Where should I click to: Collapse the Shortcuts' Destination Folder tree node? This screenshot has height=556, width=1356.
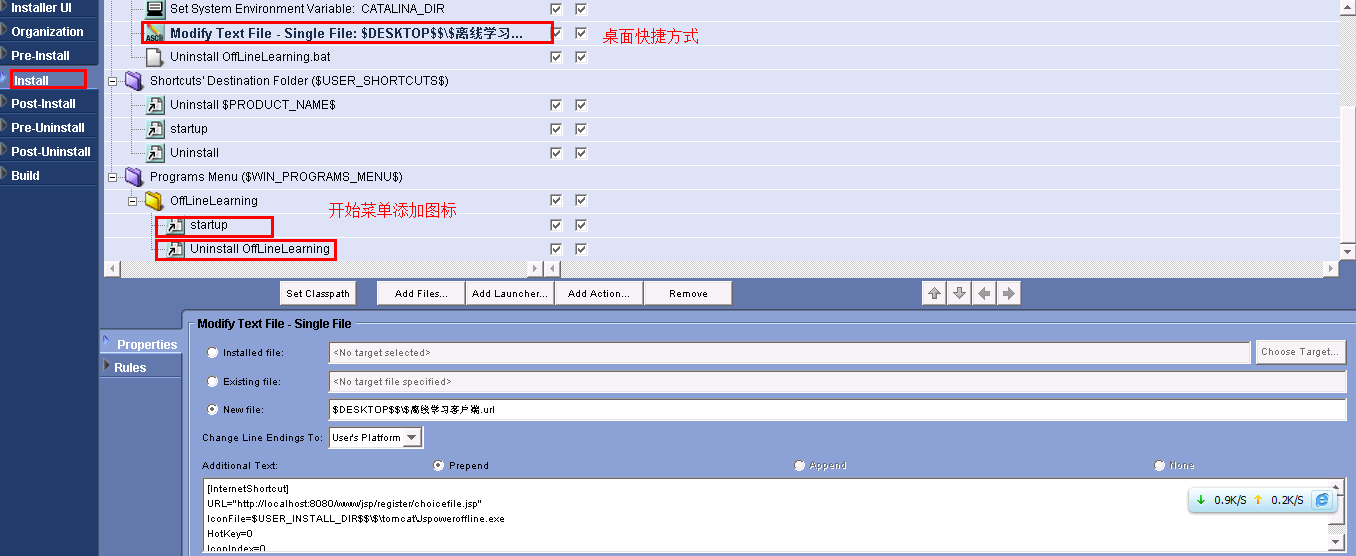pos(112,81)
